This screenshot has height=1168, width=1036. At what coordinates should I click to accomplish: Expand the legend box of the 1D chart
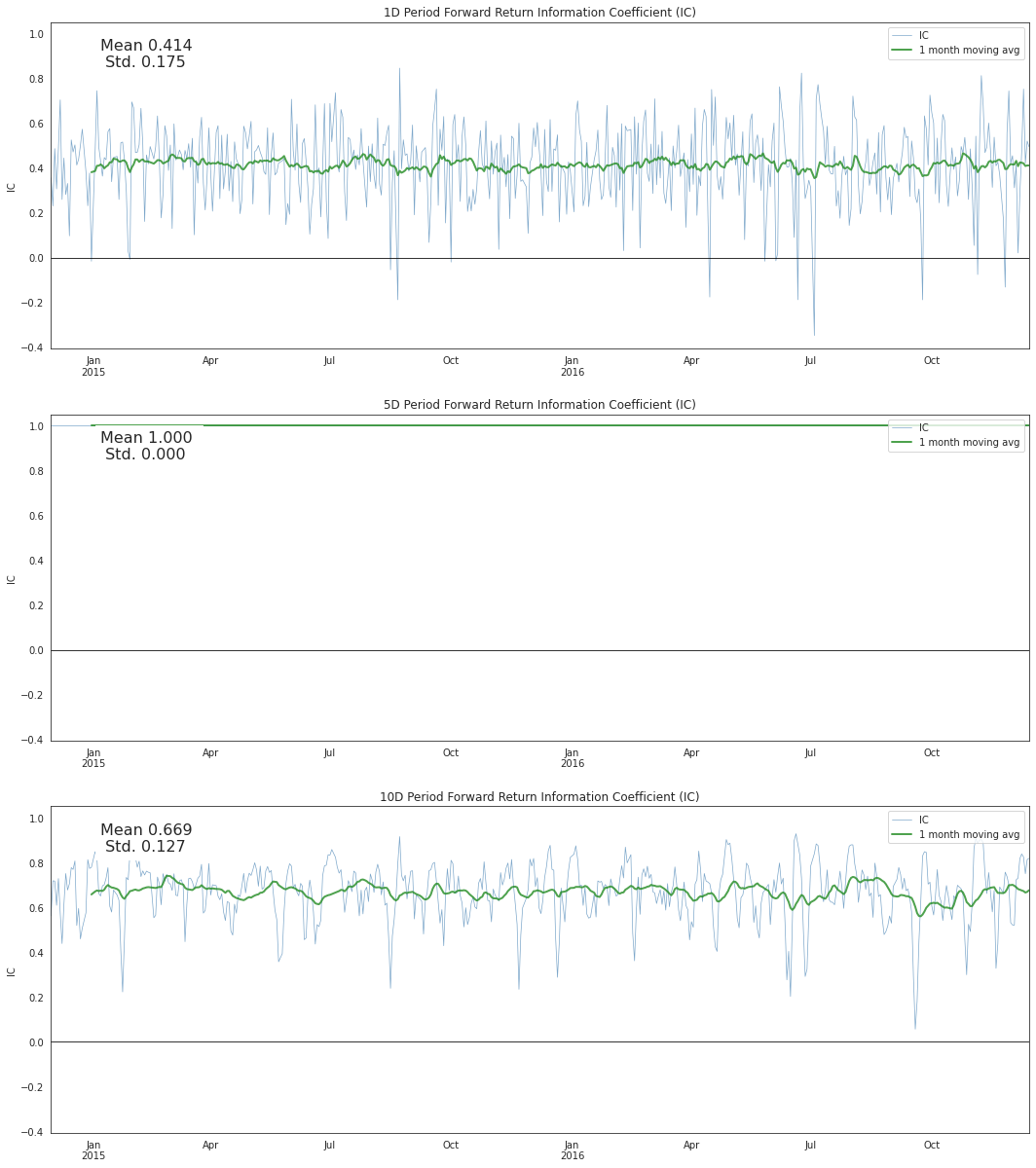click(x=956, y=43)
